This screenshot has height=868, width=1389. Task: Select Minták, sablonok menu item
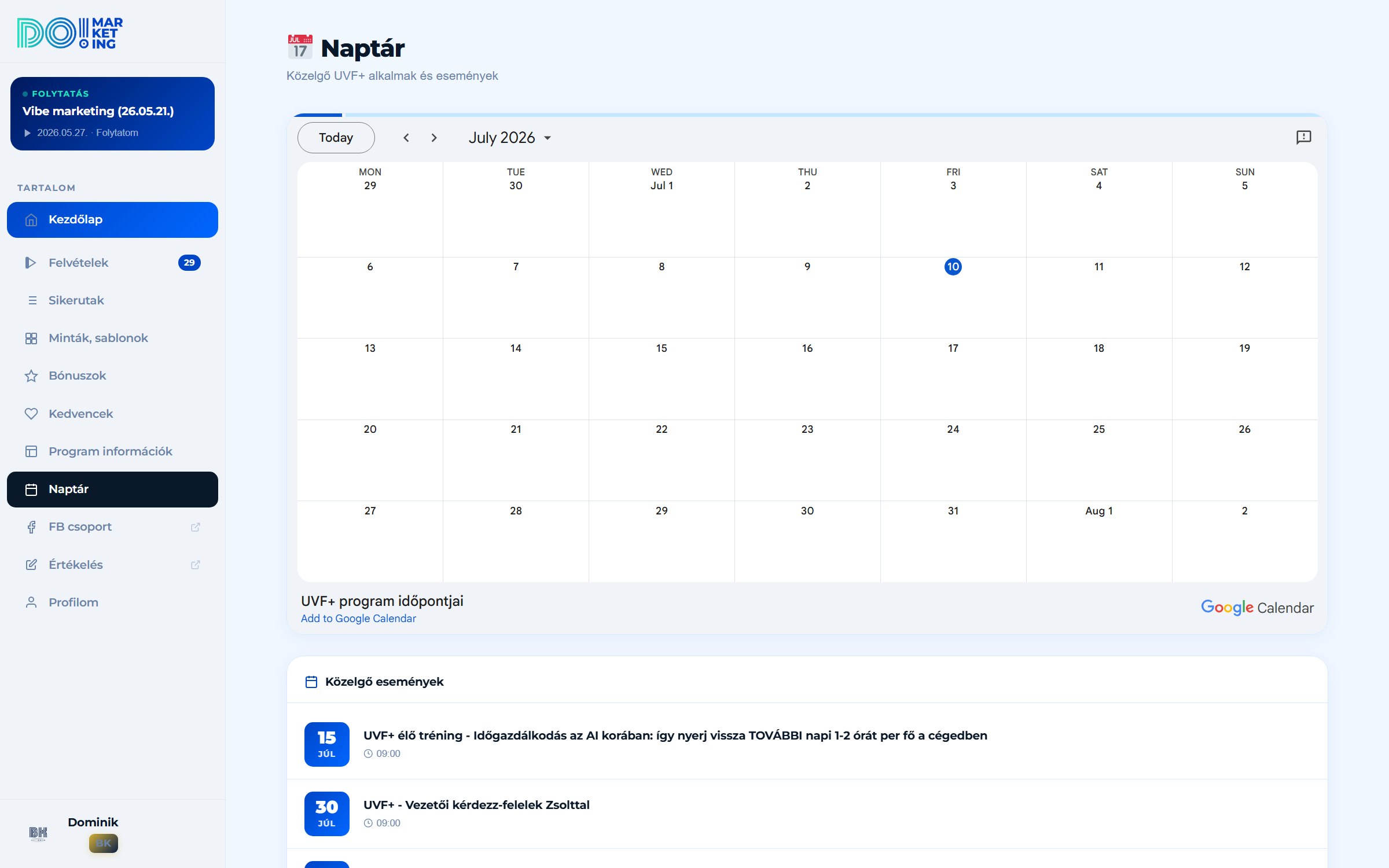pyautogui.click(x=112, y=338)
